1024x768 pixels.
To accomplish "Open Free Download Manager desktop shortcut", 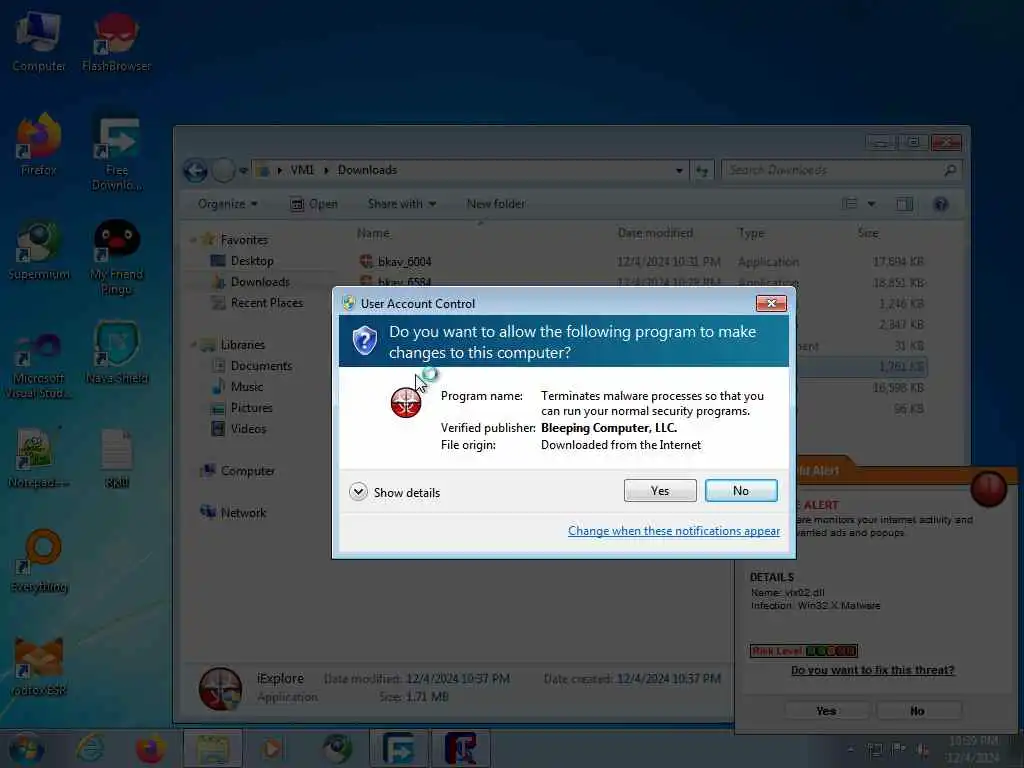I will [117, 153].
